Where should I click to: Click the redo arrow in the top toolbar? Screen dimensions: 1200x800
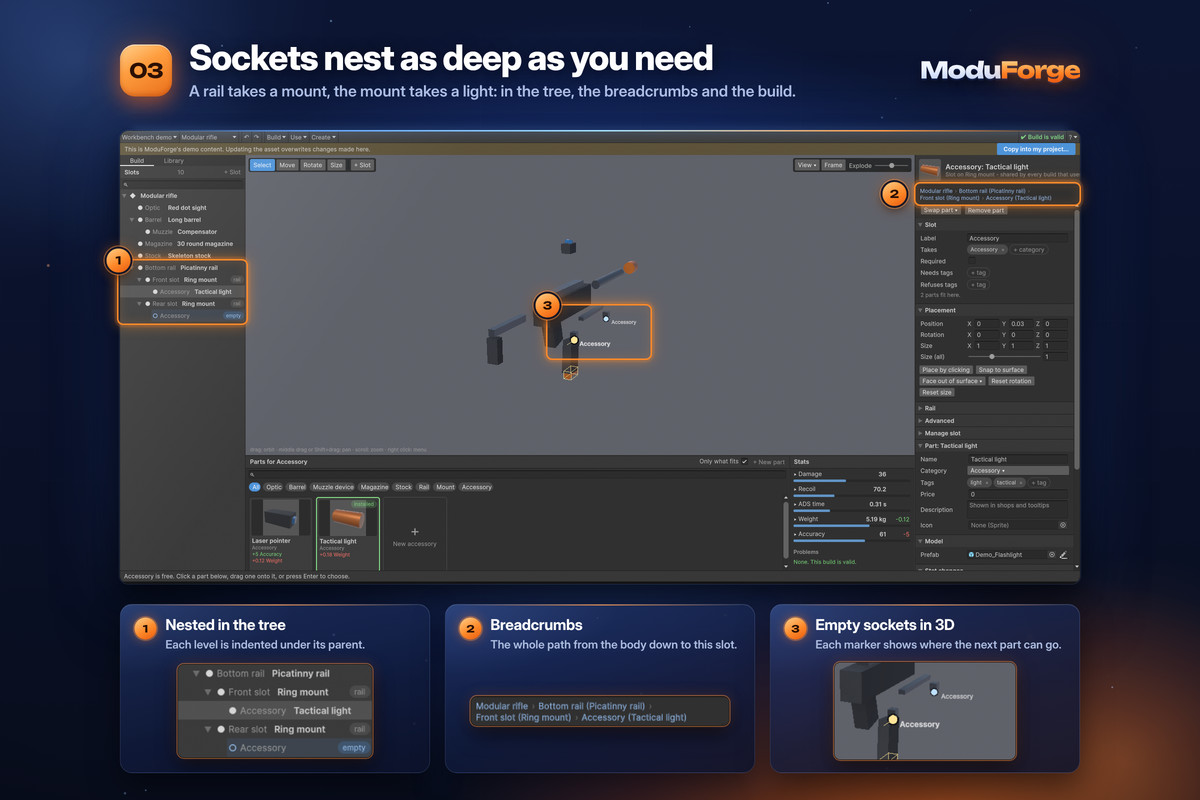tap(256, 137)
